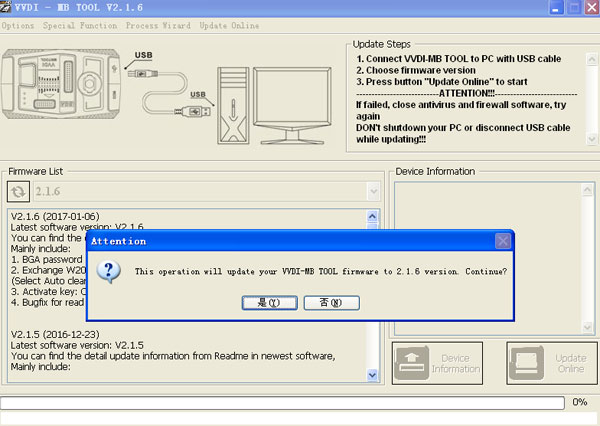Viewport: 600px width, 426px height.
Task: Expand the firmware version 2.1.6 dropdown
Action: 373,191
